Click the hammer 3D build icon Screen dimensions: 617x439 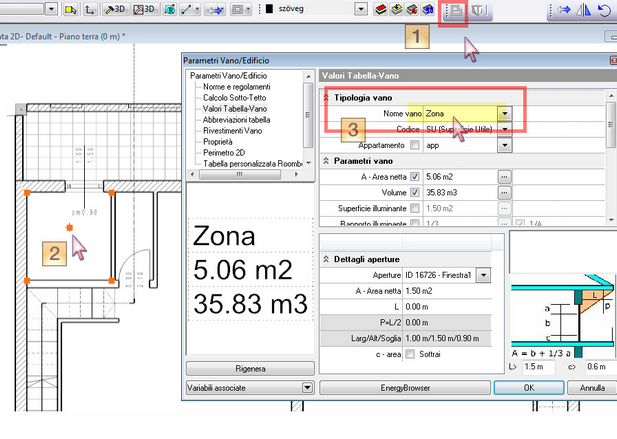coord(115,9)
